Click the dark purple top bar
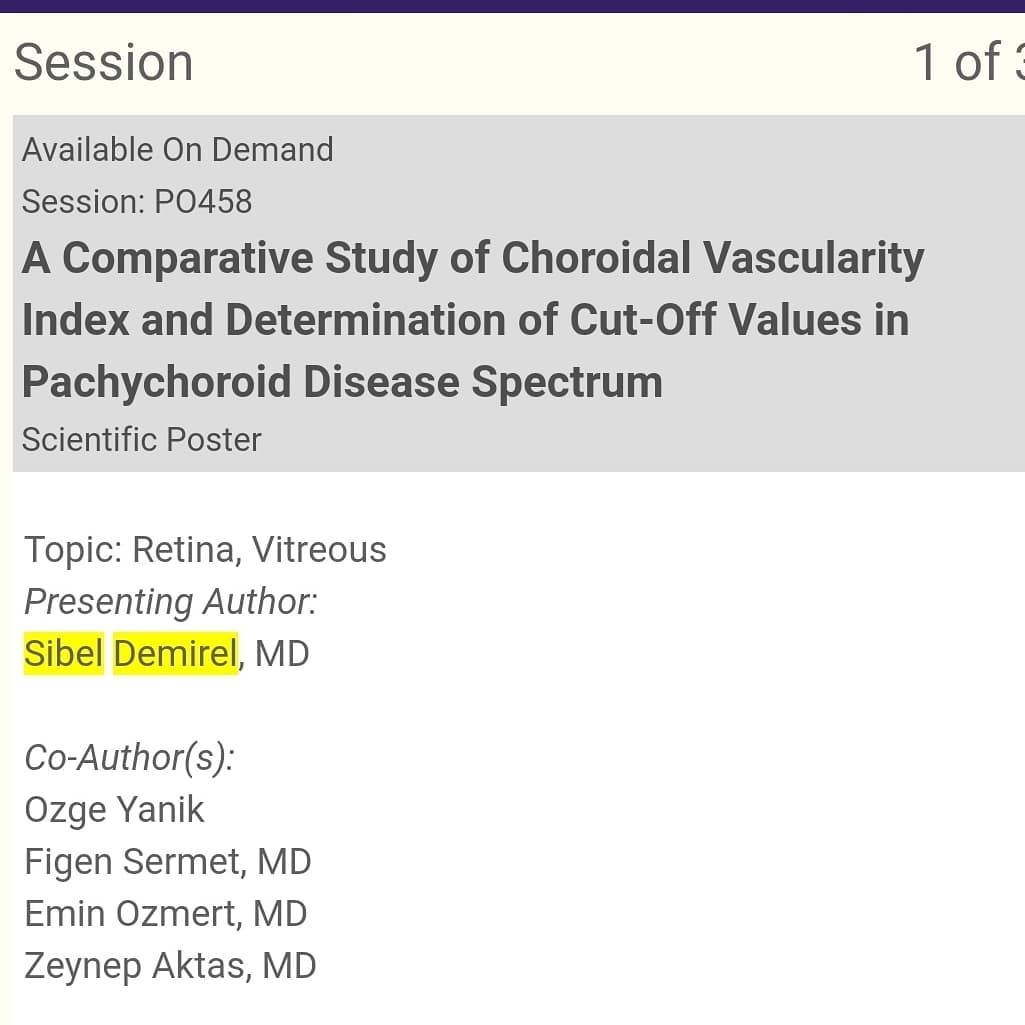This screenshot has width=1025, height=1025. click(x=512, y=6)
